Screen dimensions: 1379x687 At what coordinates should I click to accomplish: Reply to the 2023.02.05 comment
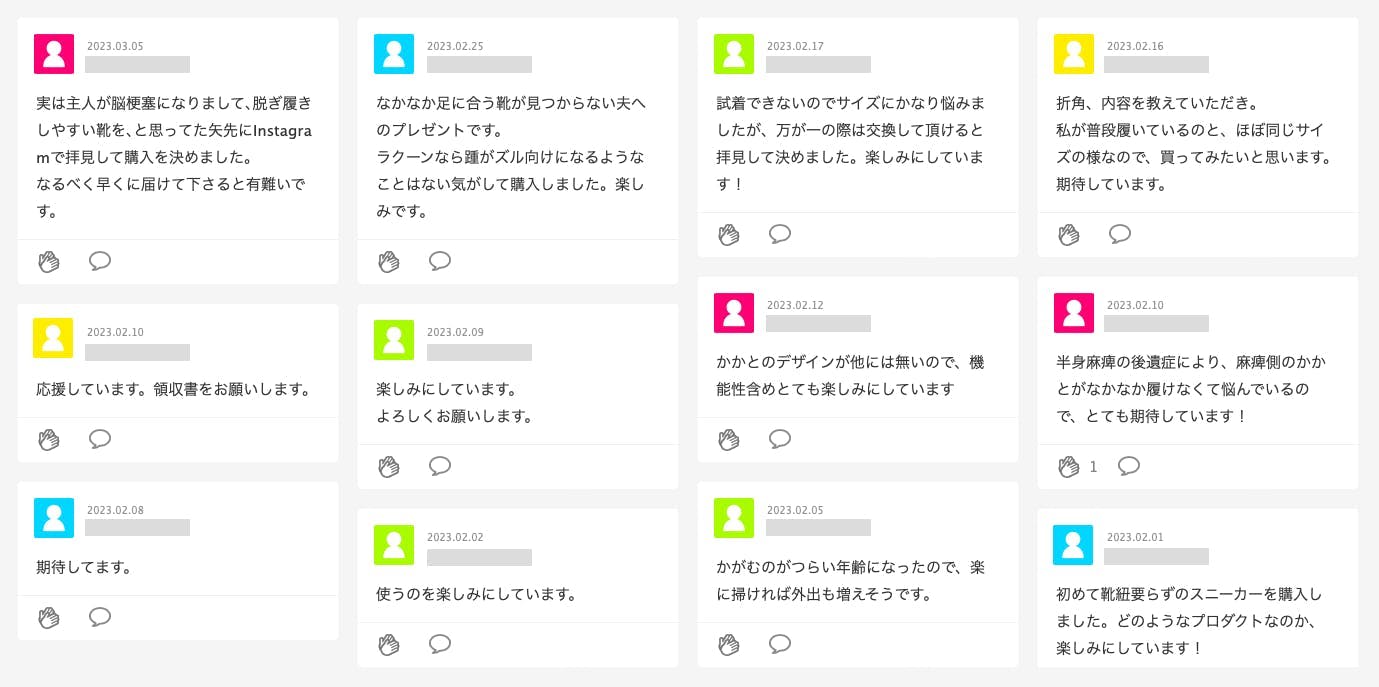780,644
